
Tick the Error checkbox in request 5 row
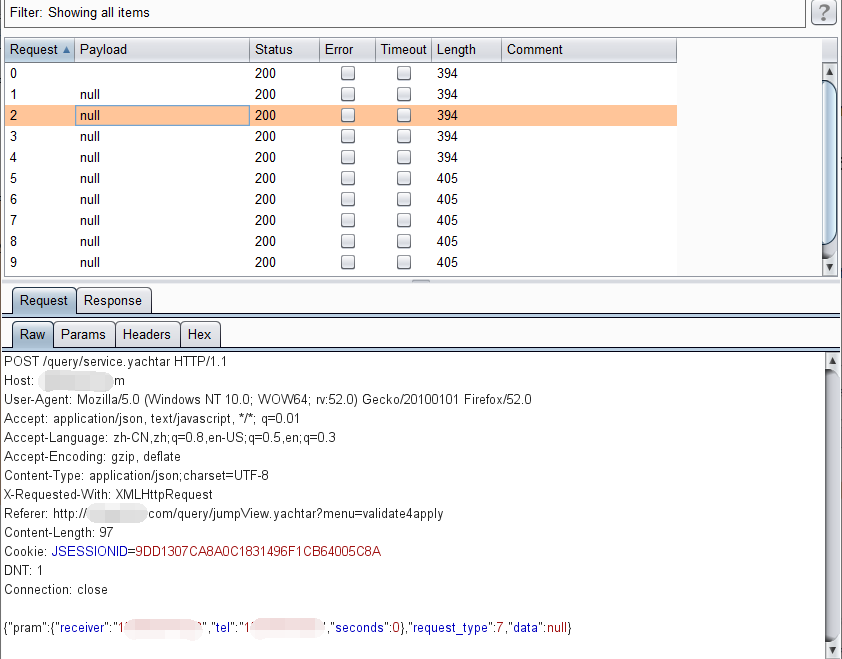348,178
